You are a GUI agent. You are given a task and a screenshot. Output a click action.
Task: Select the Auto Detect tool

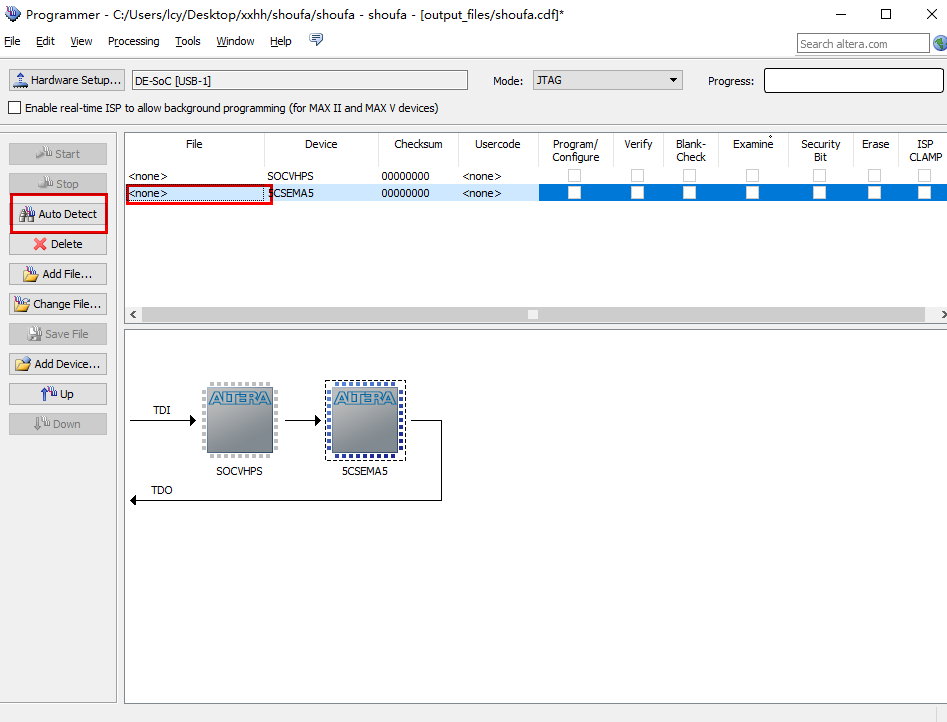point(58,213)
